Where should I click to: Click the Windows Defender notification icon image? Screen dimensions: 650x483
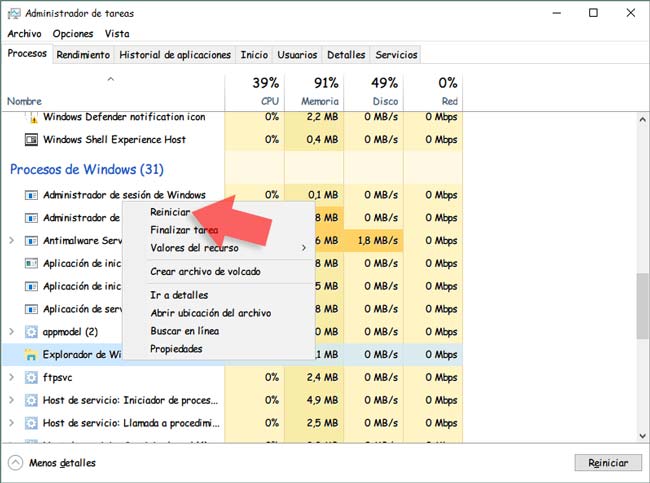click(x=32, y=117)
